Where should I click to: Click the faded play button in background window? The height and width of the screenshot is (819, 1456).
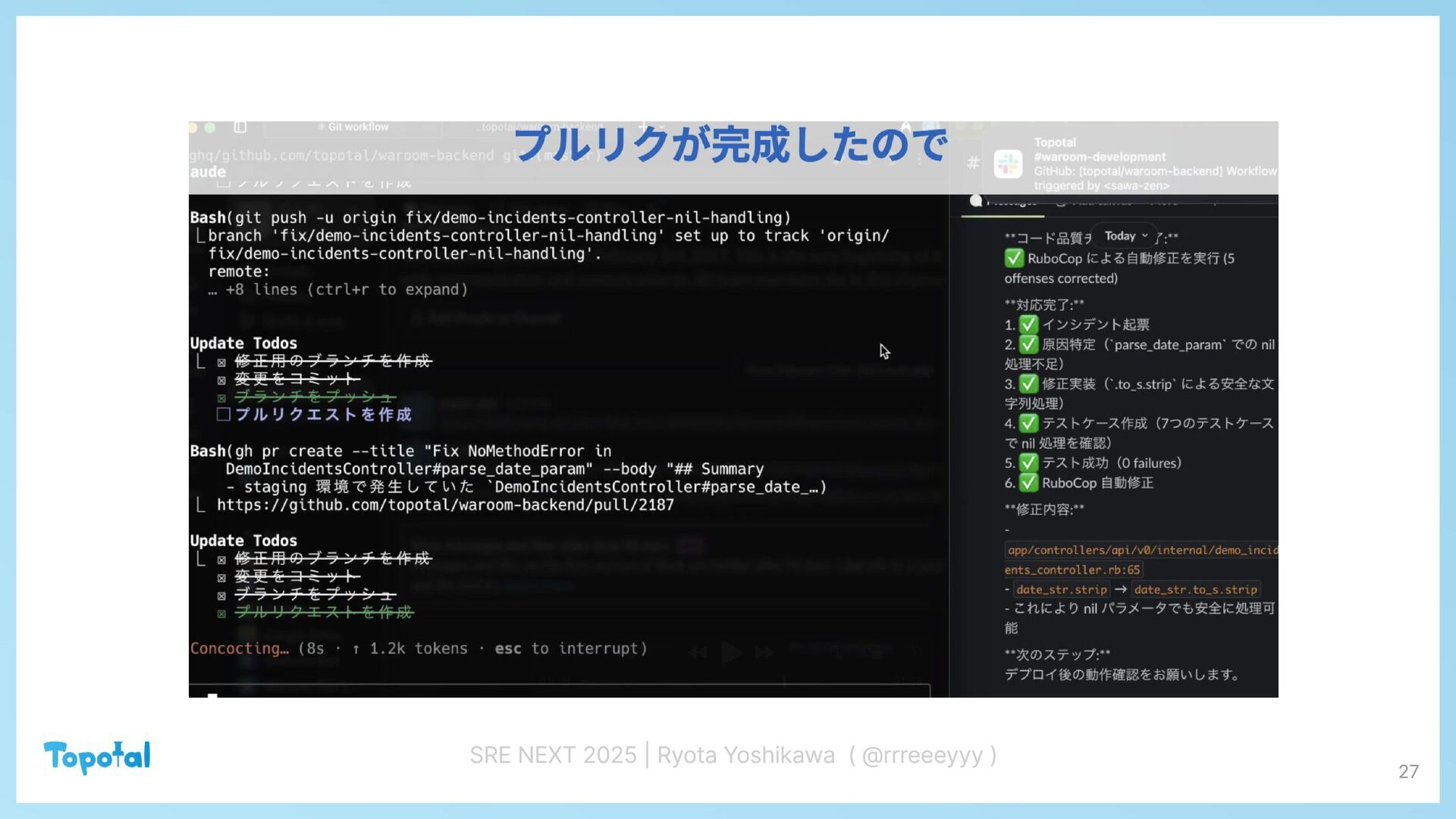pos(731,652)
